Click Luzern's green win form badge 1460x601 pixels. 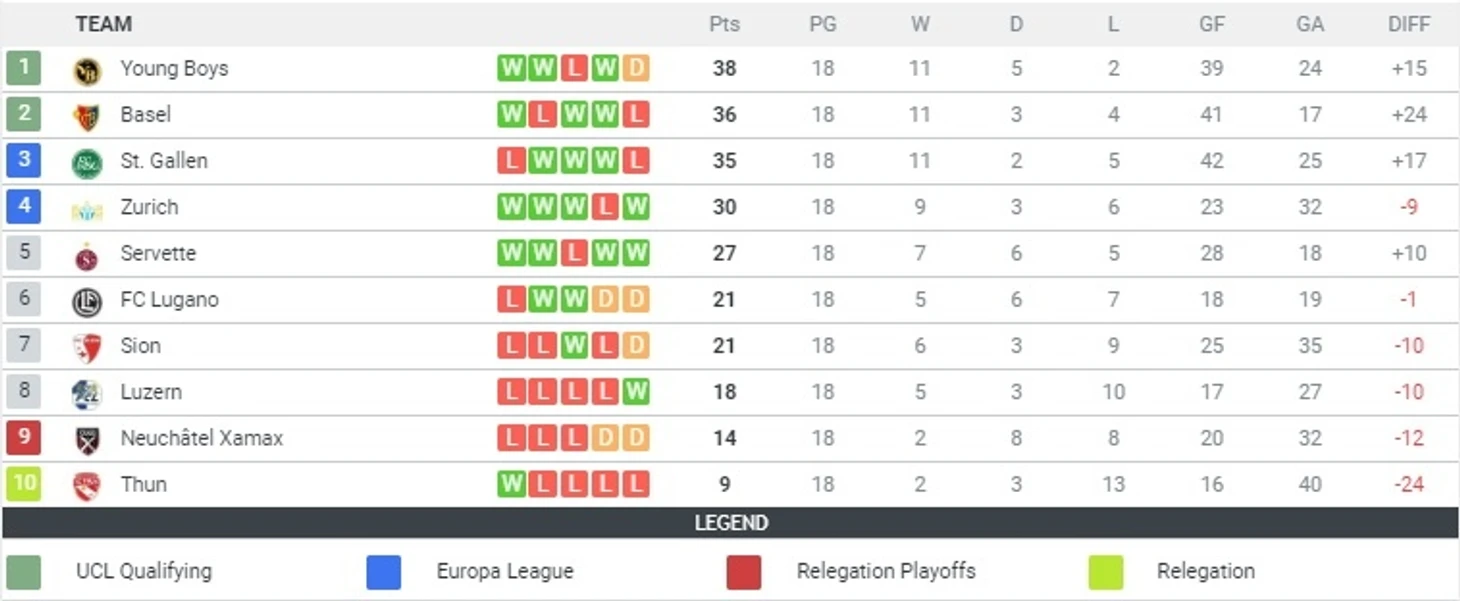pyautogui.click(x=636, y=392)
